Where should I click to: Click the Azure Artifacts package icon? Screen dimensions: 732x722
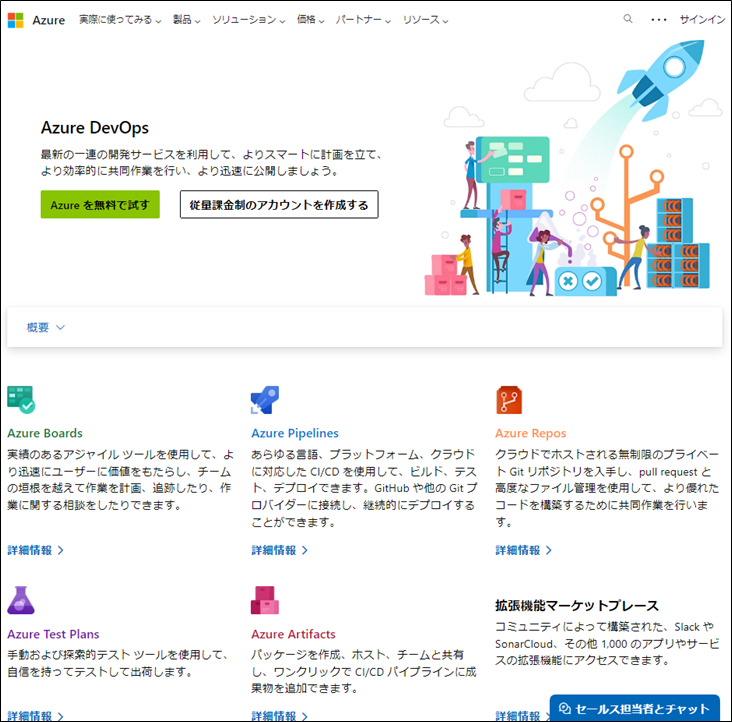[x=265, y=600]
